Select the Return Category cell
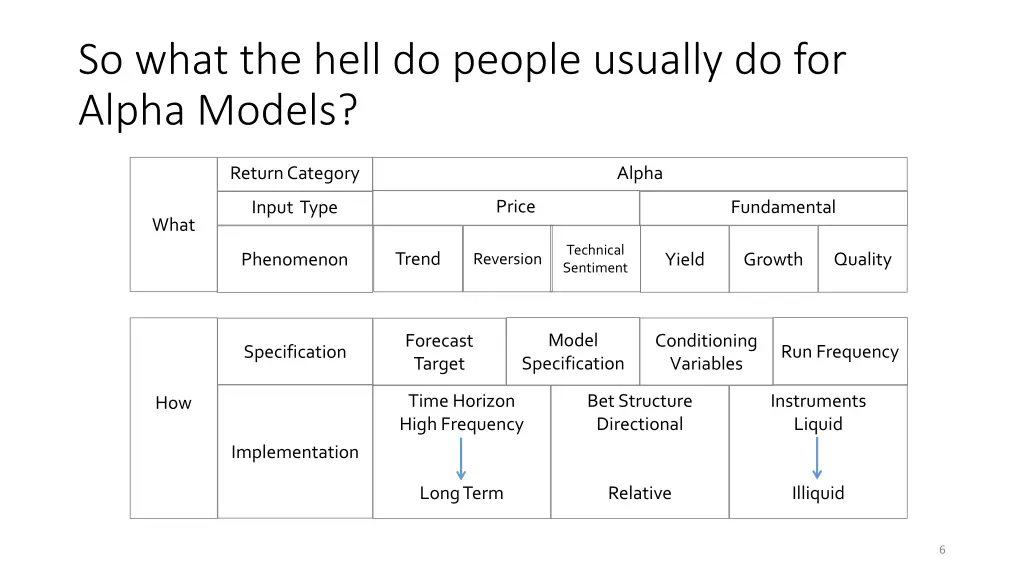This screenshot has width=1024, height=576. point(295,174)
